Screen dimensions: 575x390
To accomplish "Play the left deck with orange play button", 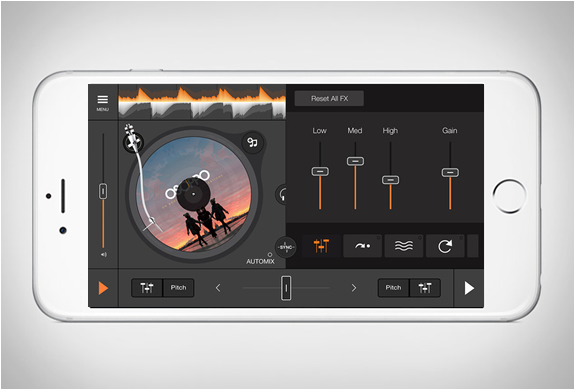I will [103, 288].
